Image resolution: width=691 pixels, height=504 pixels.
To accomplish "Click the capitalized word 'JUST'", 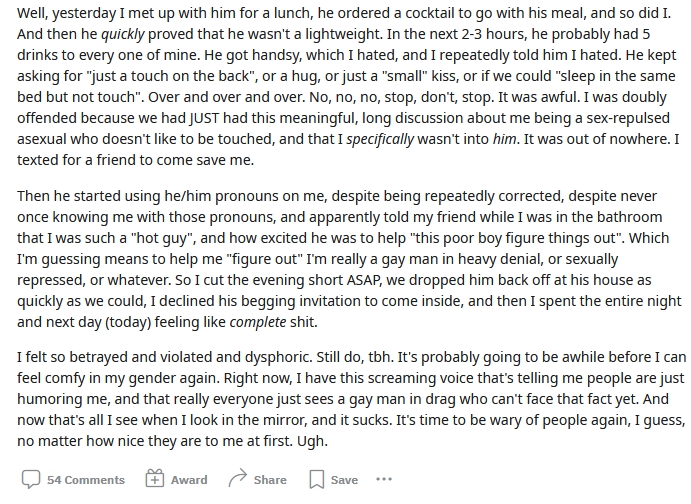I will tap(204, 118).
